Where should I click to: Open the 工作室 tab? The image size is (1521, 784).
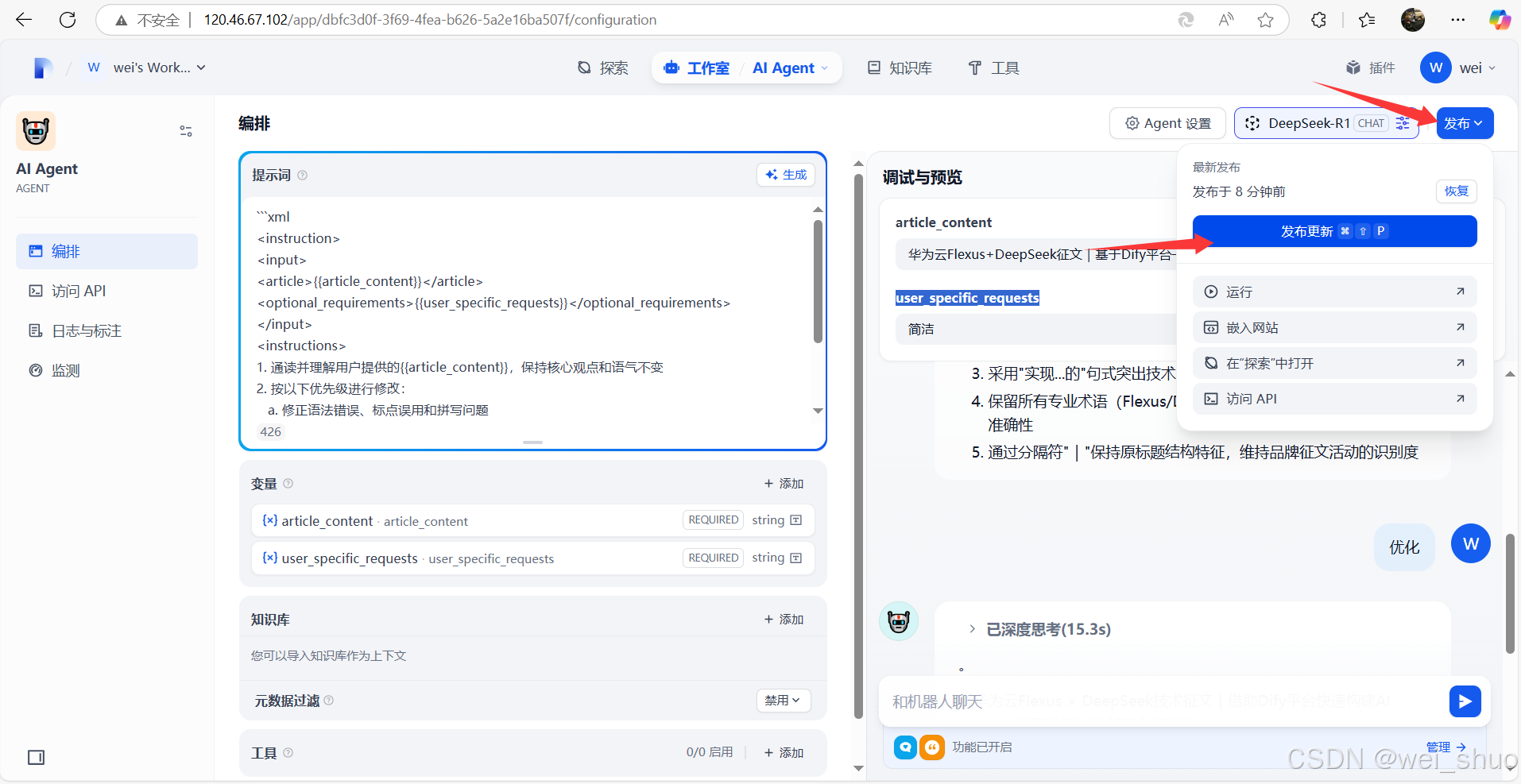697,68
